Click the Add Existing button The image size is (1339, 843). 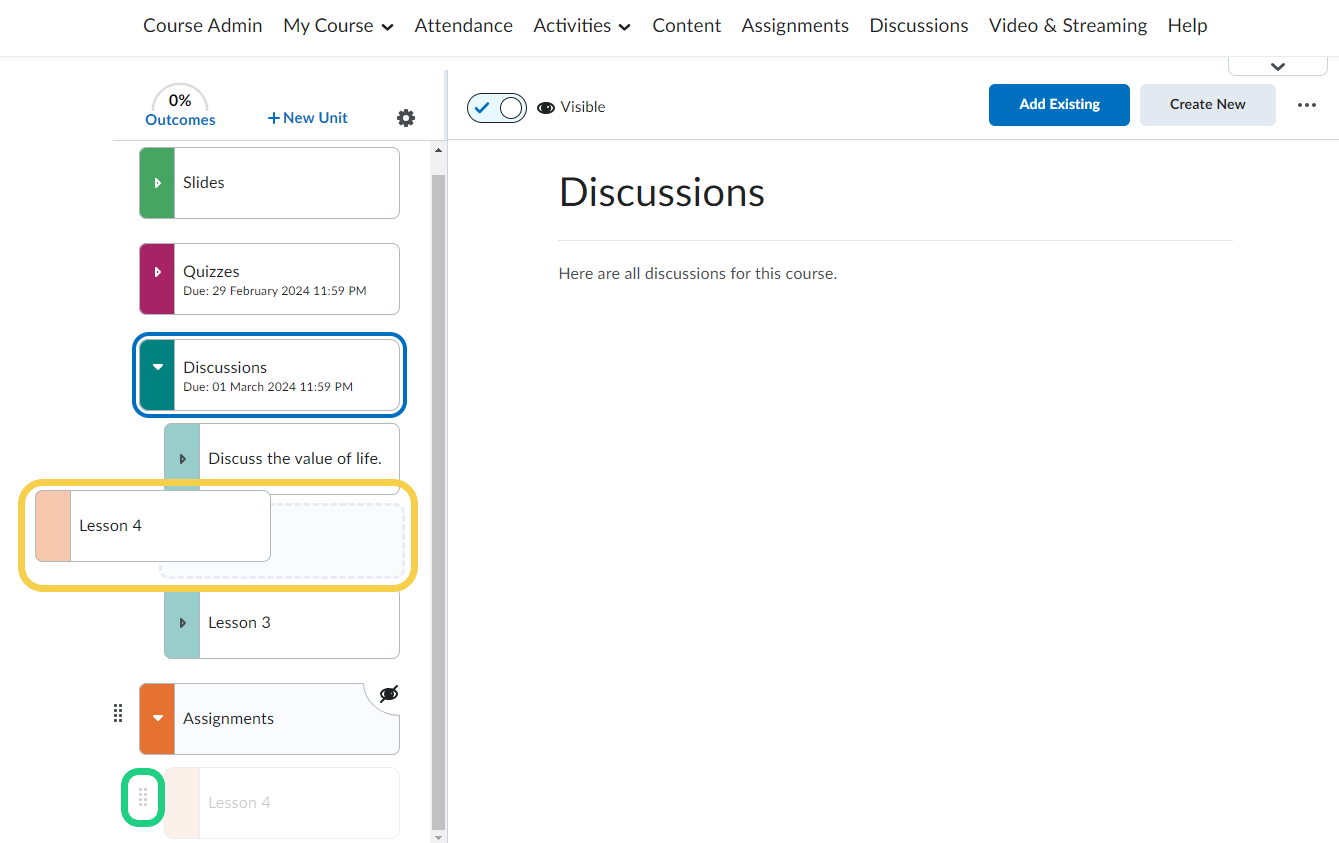pos(1059,105)
